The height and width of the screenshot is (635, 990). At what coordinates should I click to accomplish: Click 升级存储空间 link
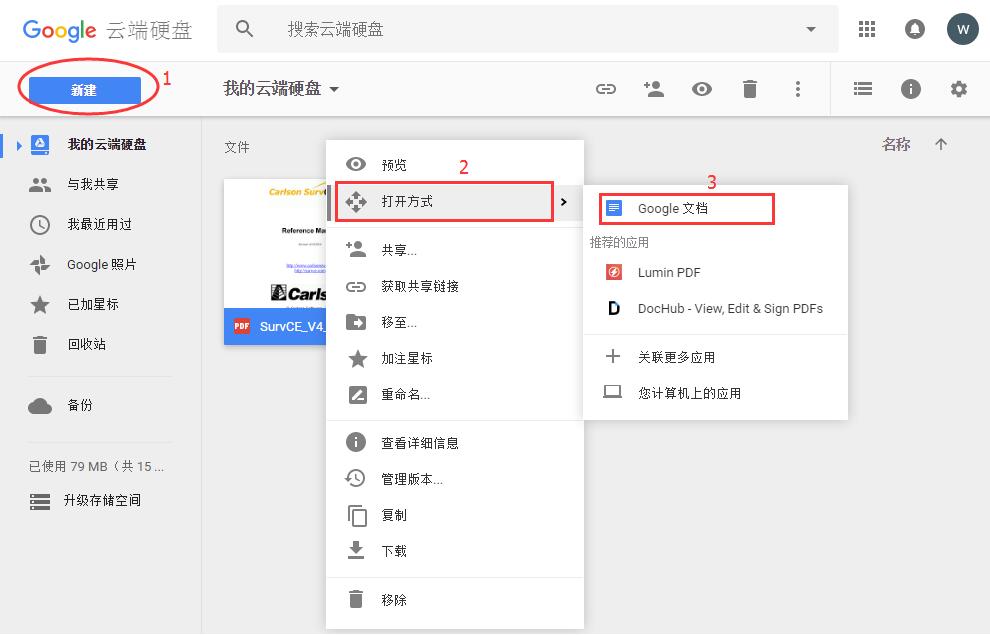102,501
